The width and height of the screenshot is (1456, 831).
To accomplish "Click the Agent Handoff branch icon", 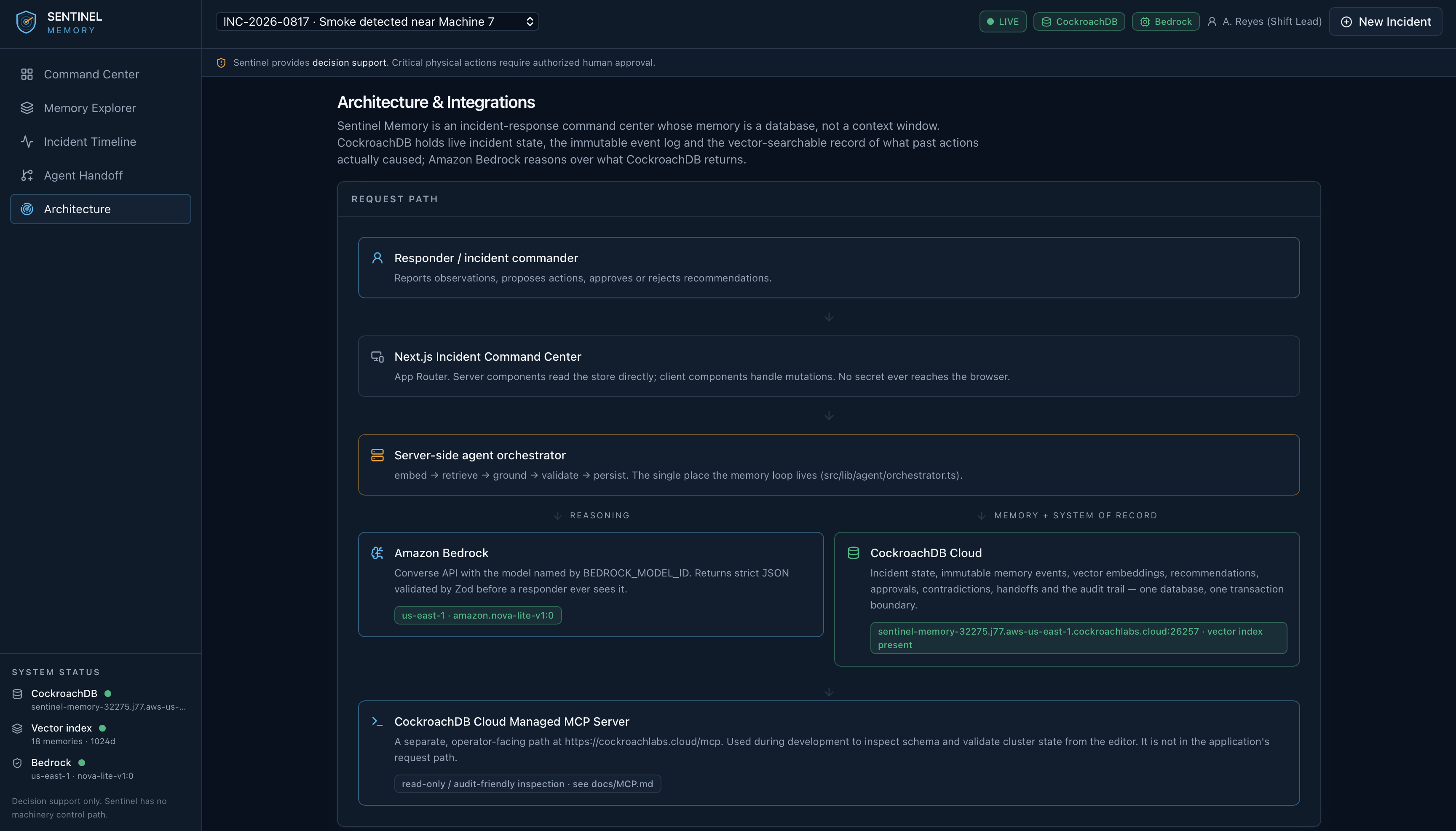I will pos(27,175).
